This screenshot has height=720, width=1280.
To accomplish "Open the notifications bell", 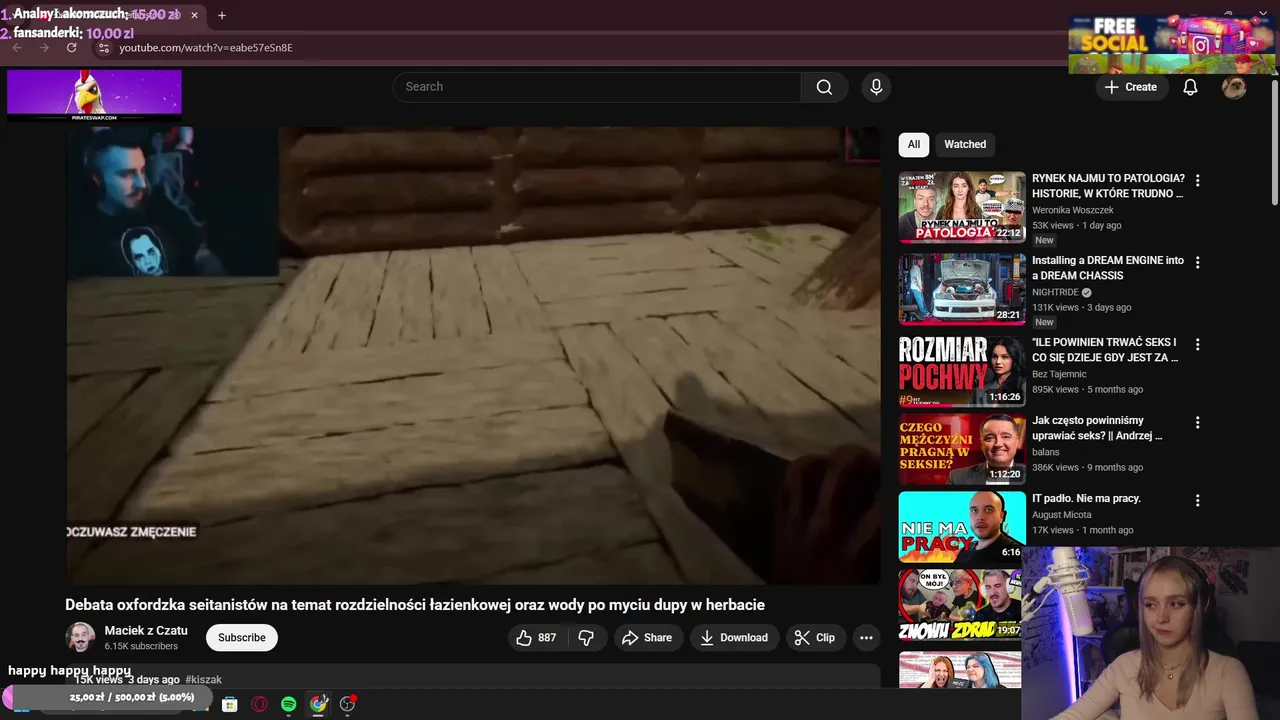I will click(x=1190, y=87).
